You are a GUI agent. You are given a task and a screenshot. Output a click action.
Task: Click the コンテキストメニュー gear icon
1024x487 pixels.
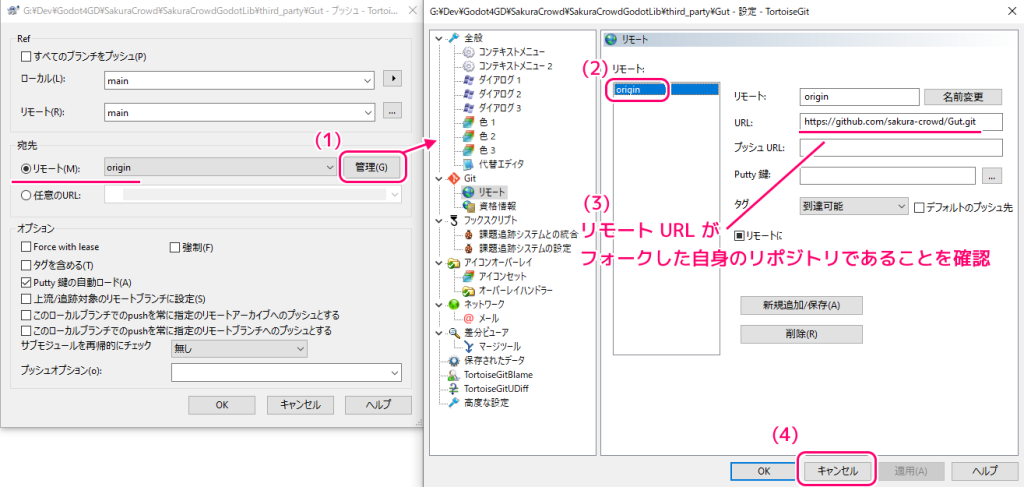tap(468, 52)
